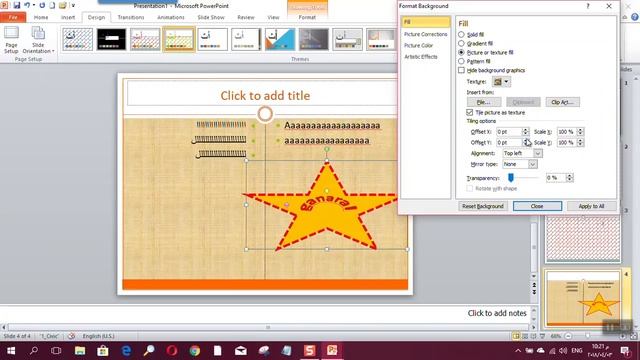Apply the dark gray theme thumbnail

313,39
